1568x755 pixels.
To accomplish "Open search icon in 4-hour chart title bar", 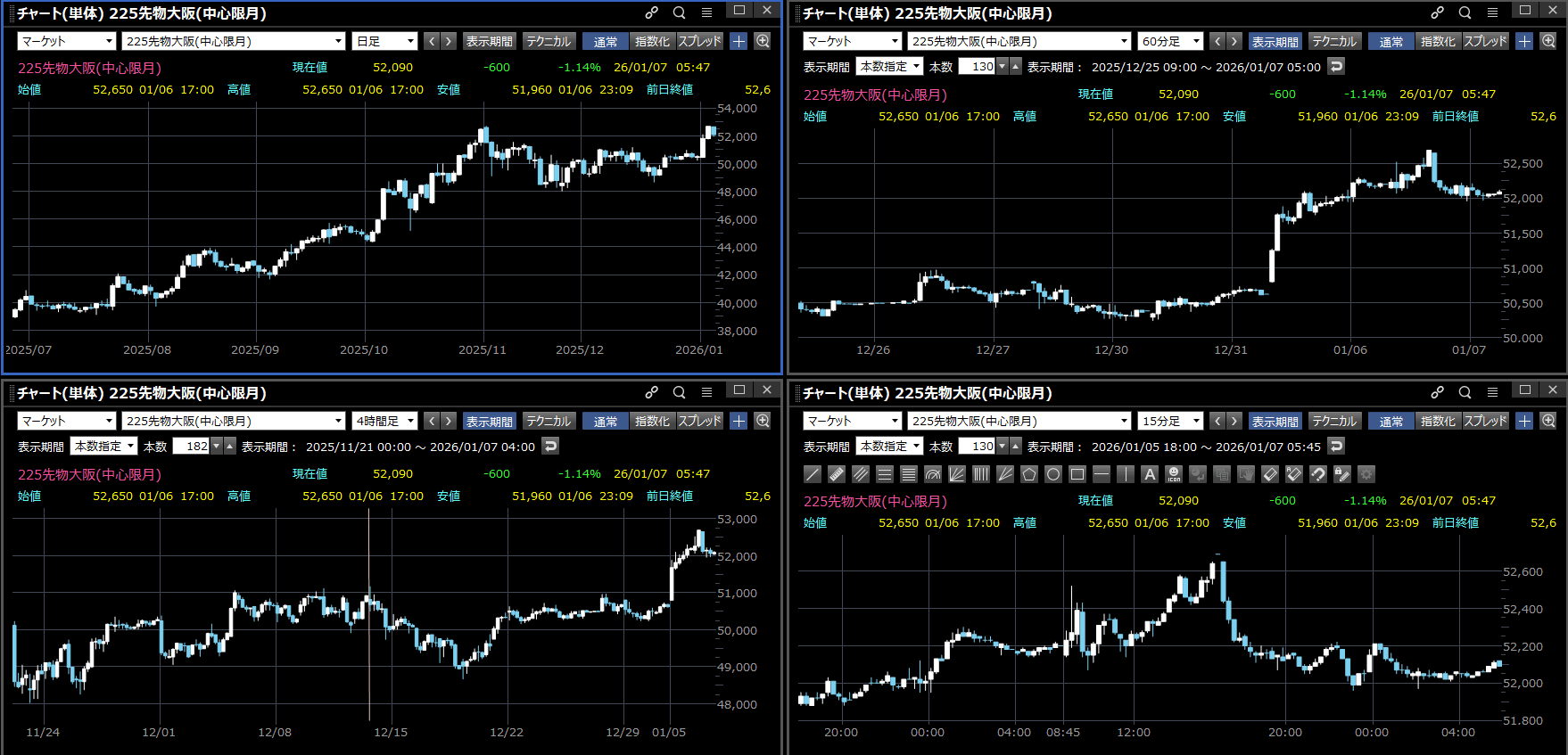I will click(x=679, y=392).
